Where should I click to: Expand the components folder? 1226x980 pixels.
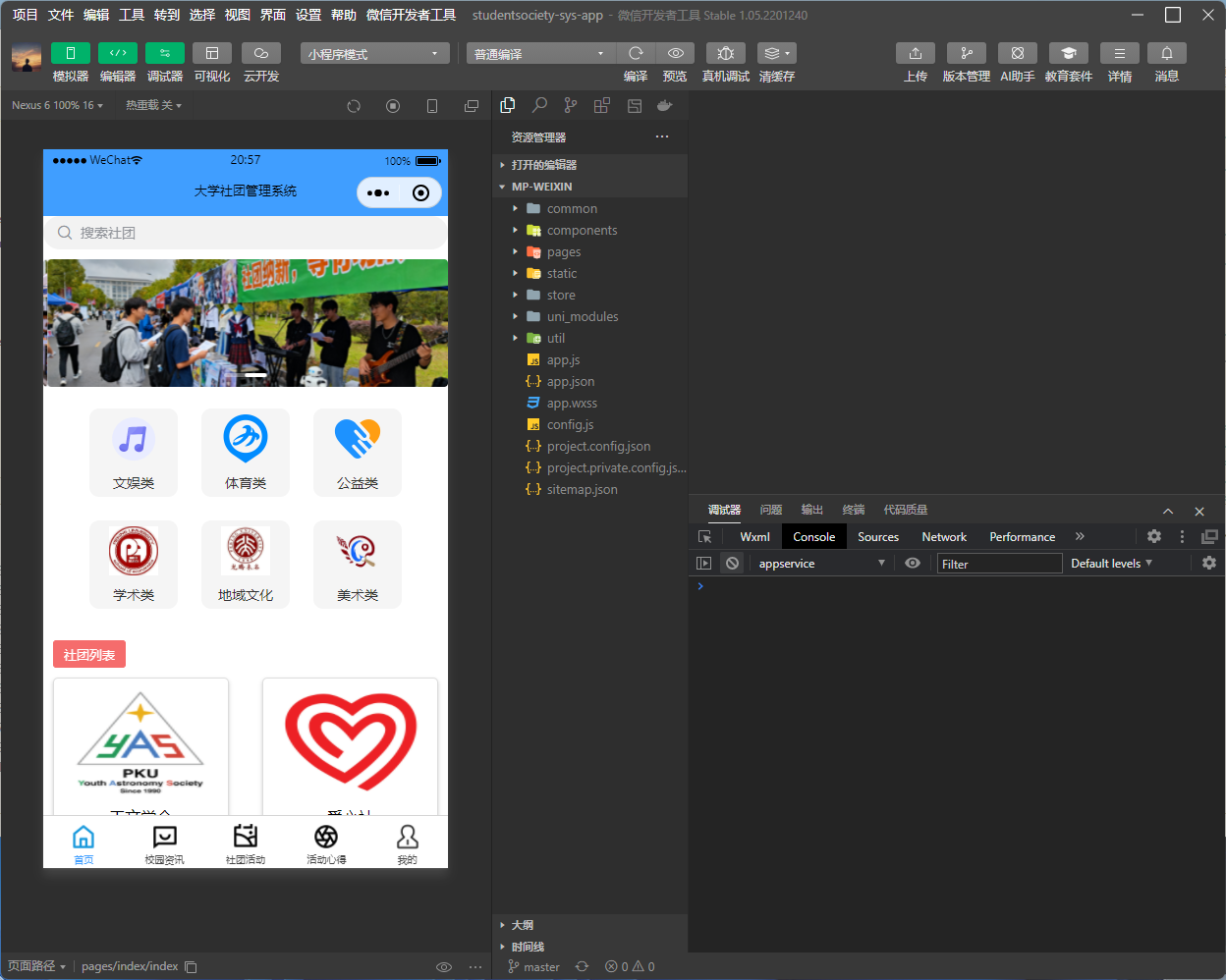click(589, 230)
